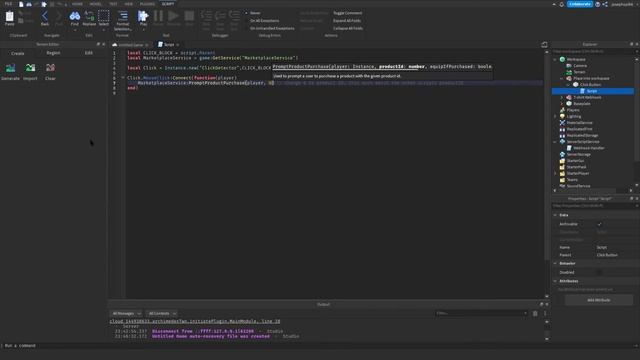Toggle the Archivable checkbox

600,224
